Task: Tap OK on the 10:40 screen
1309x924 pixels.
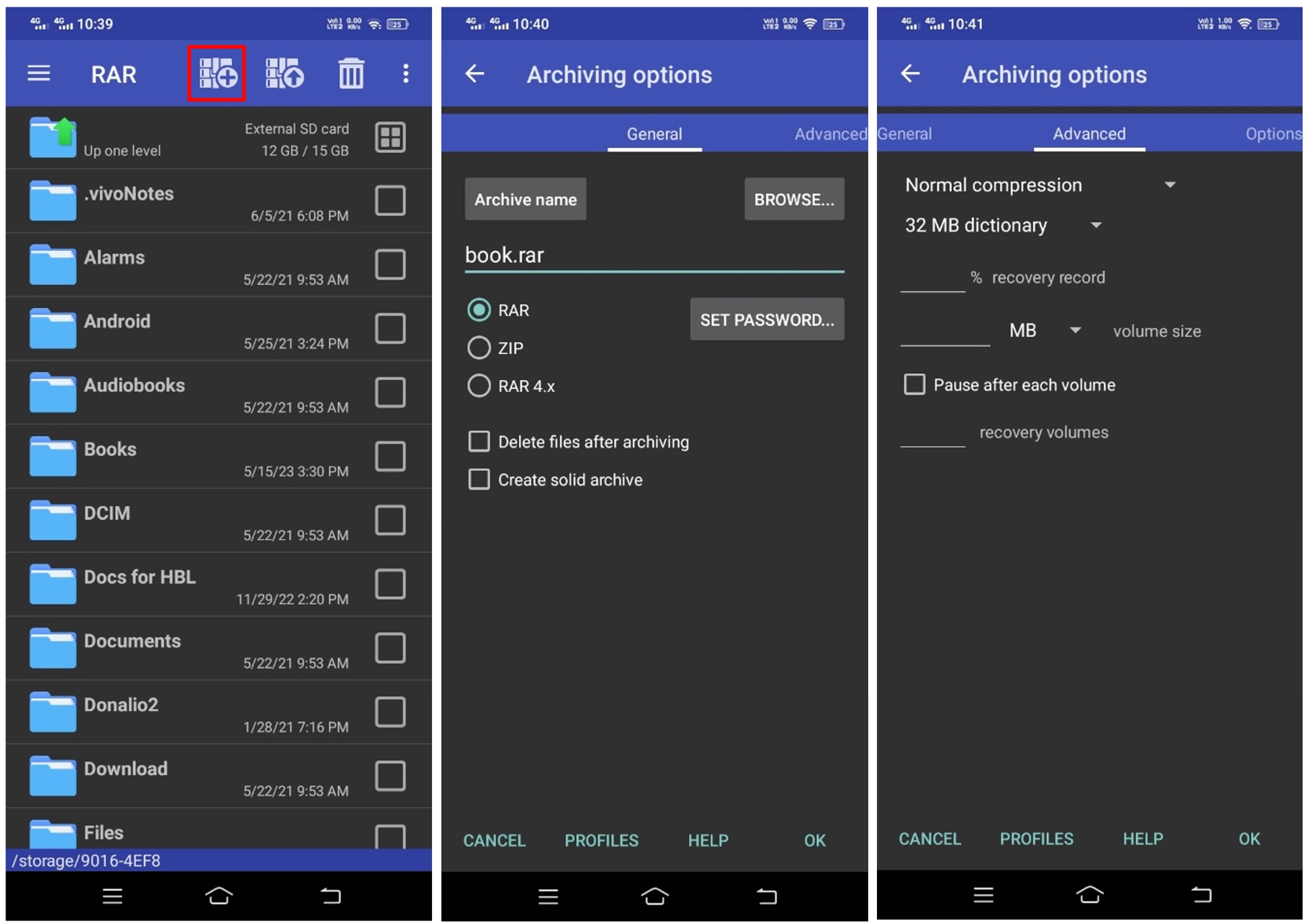Action: (x=814, y=840)
